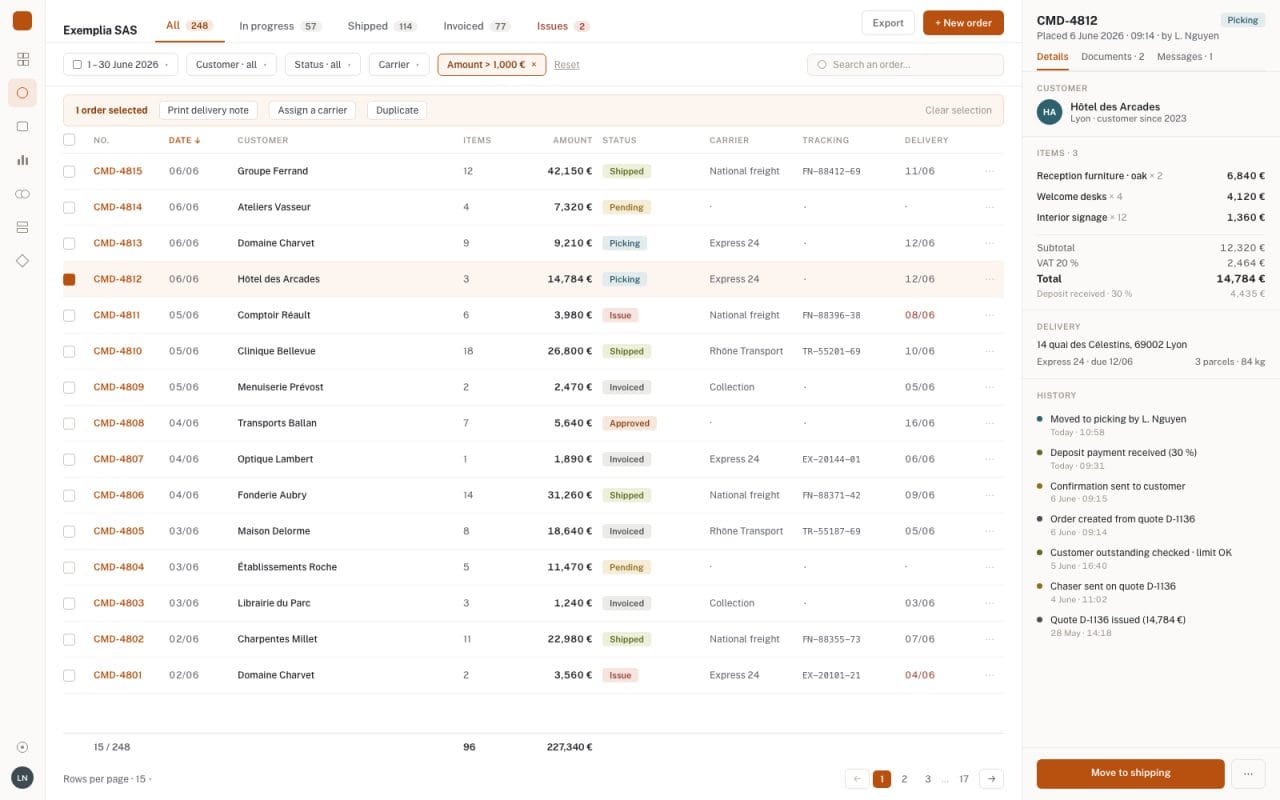
Task: Open order link CMD-4810
Action: pos(118,351)
